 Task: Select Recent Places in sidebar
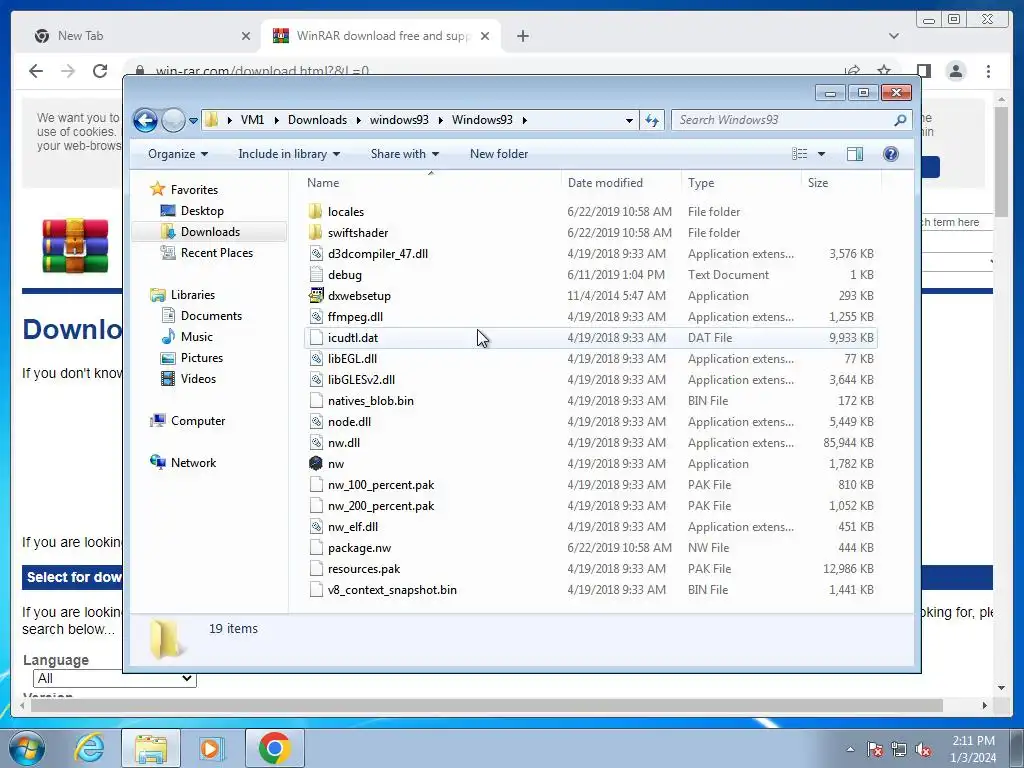pyautogui.click(x=216, y=253)
